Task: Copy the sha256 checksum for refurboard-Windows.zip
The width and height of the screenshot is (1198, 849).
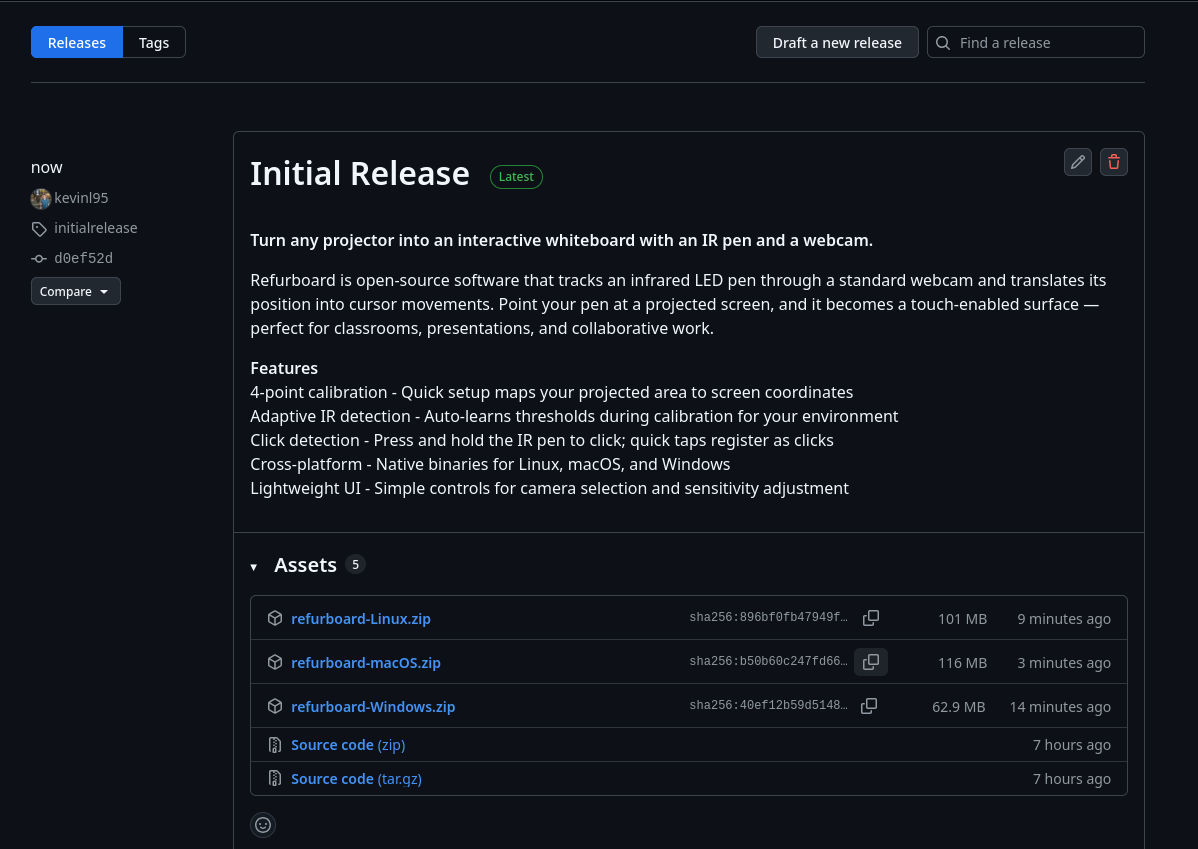Action: pos(868,706)
